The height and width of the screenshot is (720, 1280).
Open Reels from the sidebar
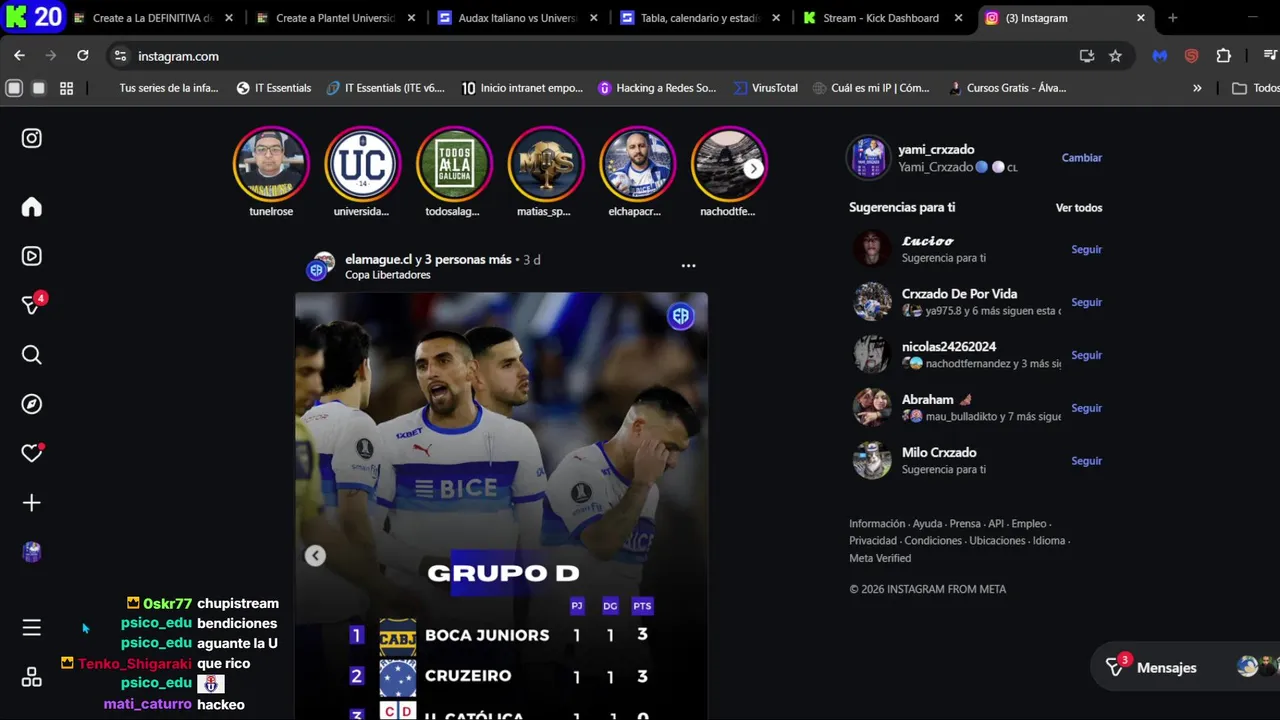click(32, 256)
